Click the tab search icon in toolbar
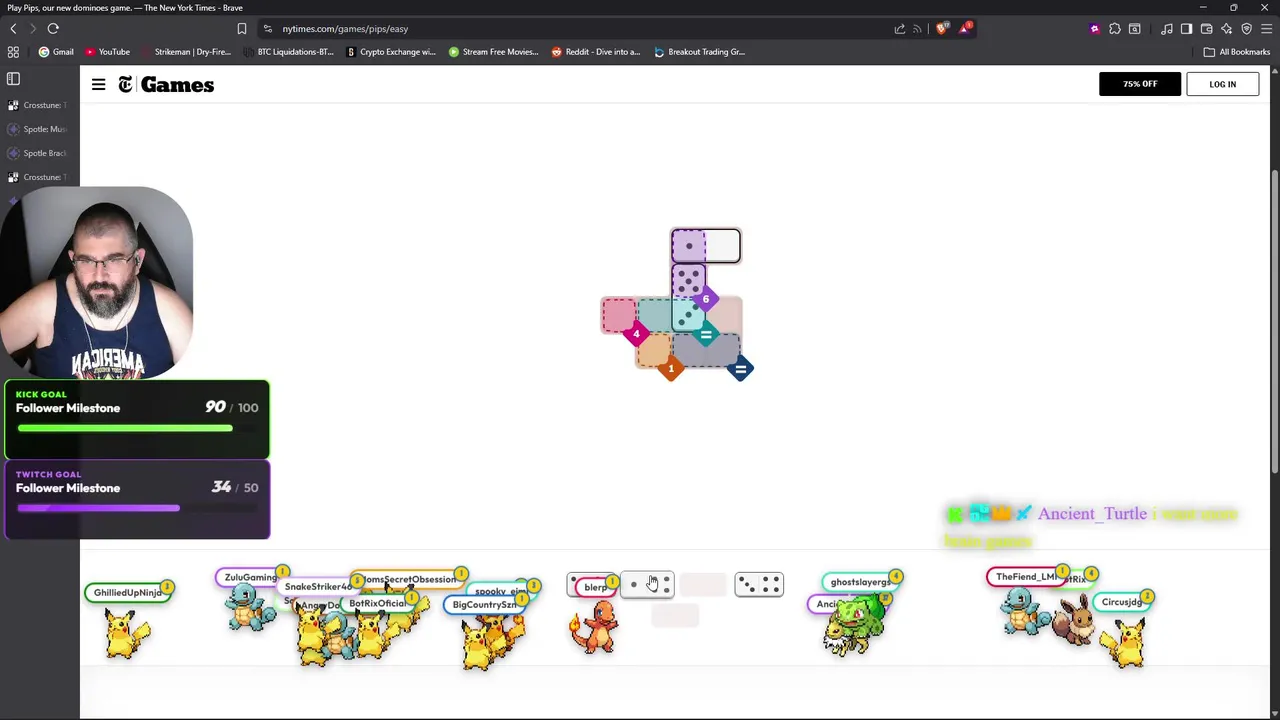This screenshot has height=720, width=1280. click(1135, 29)
